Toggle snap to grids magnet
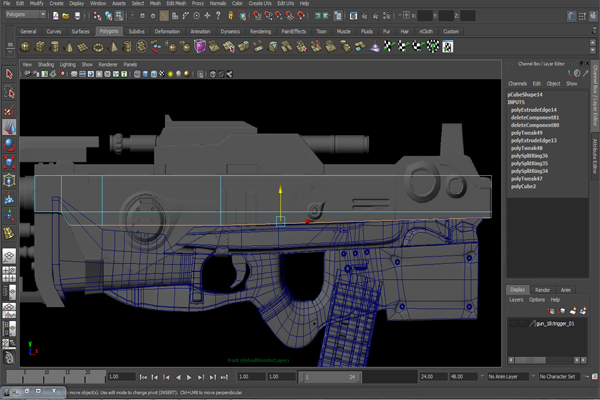This screenshot has height=400, width=600. pos(258,16)
